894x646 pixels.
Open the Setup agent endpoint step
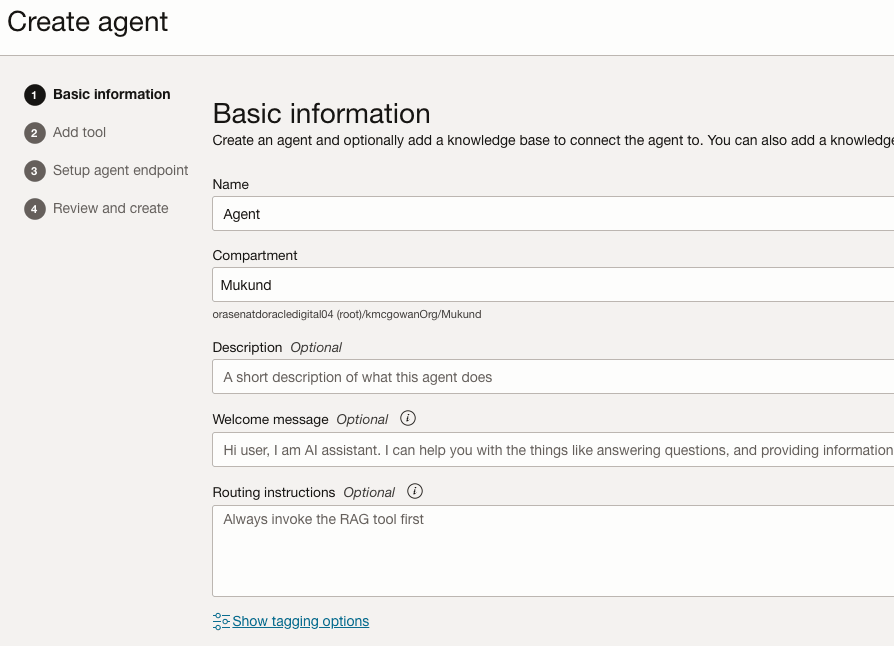pos(121,171)
